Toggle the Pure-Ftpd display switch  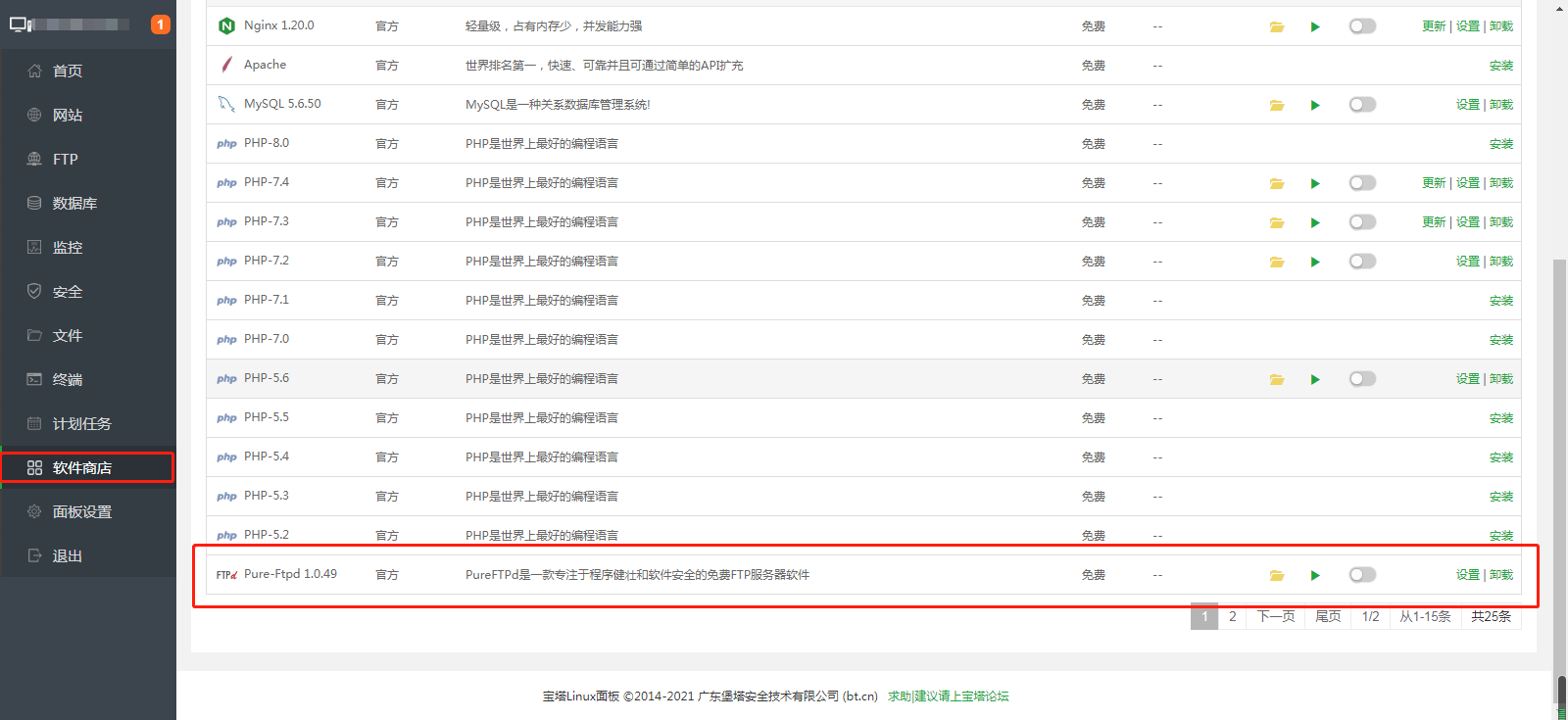pyautogui.click(x=1362, y=575)
